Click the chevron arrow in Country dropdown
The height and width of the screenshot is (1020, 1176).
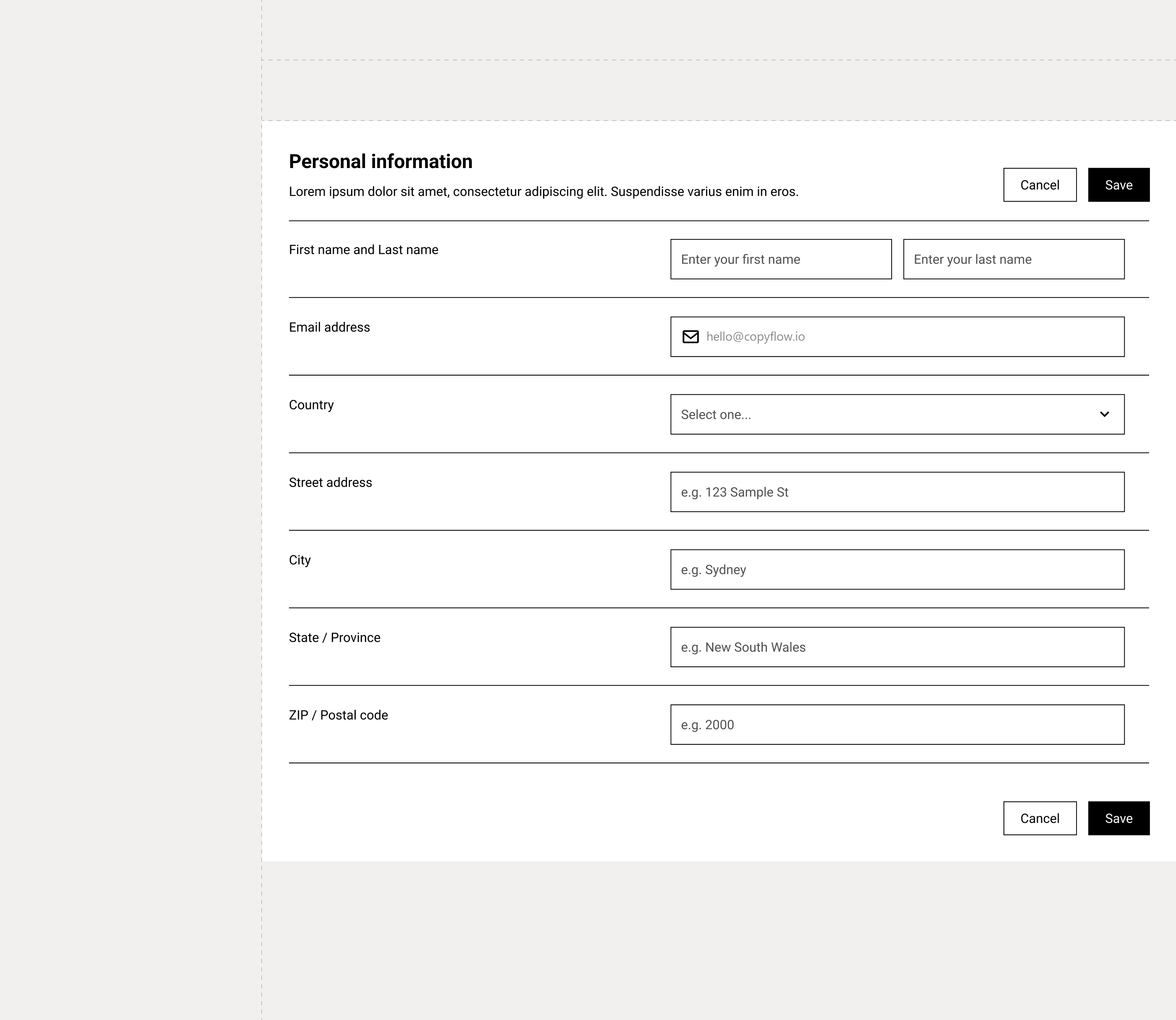point(1104,414)
